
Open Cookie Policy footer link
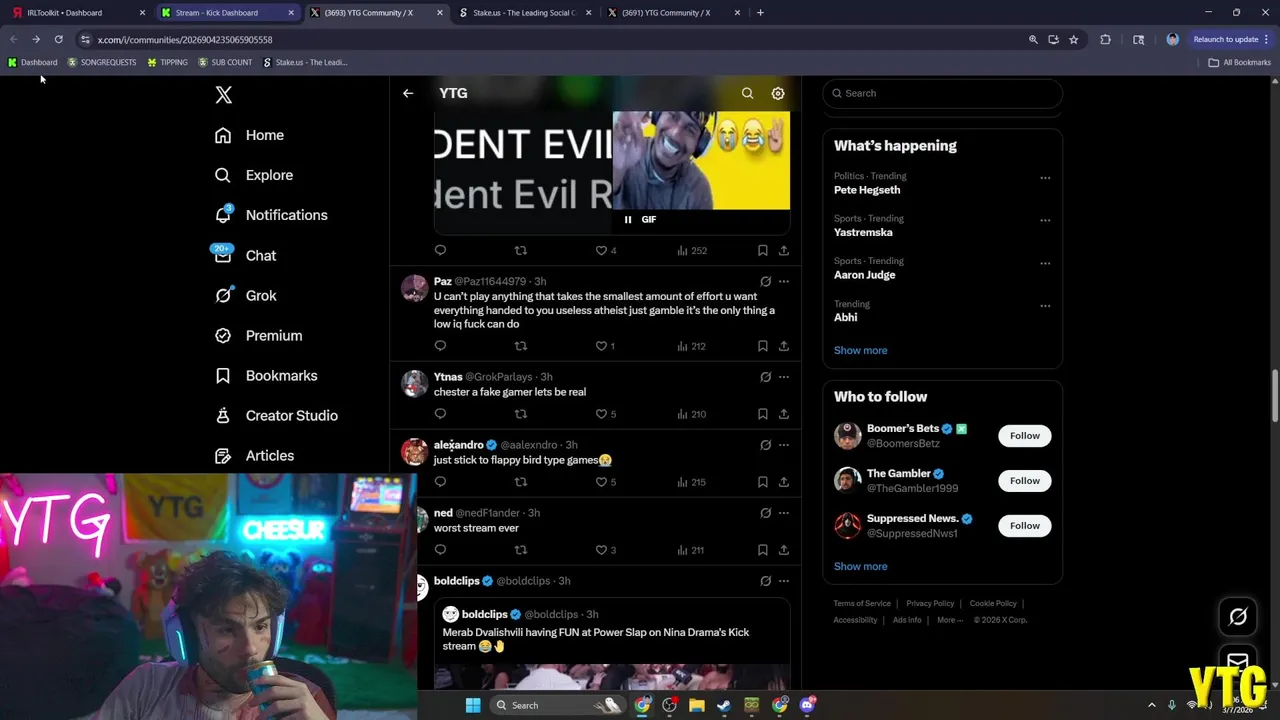point(993,604)
